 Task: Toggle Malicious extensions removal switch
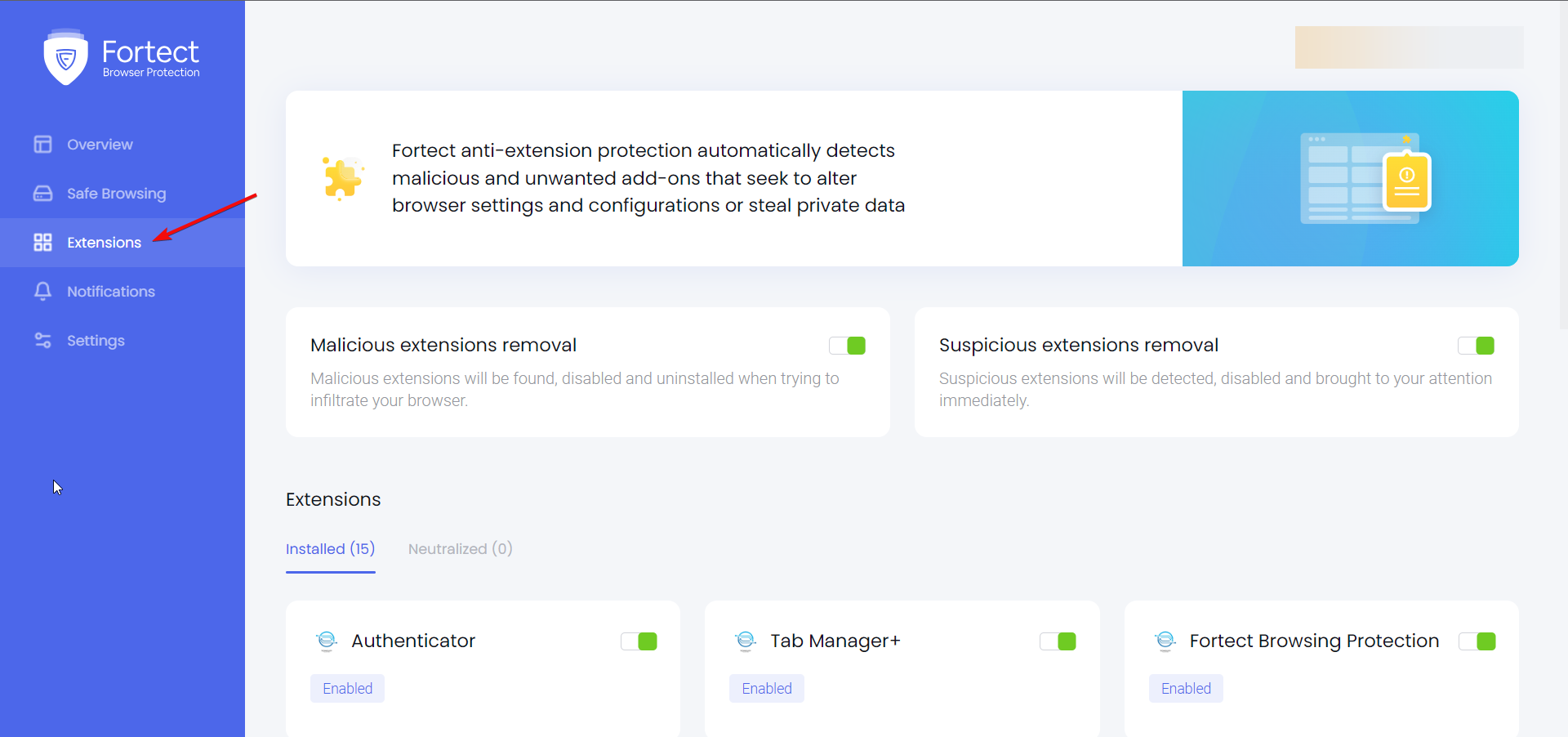(x=847, y=346)
